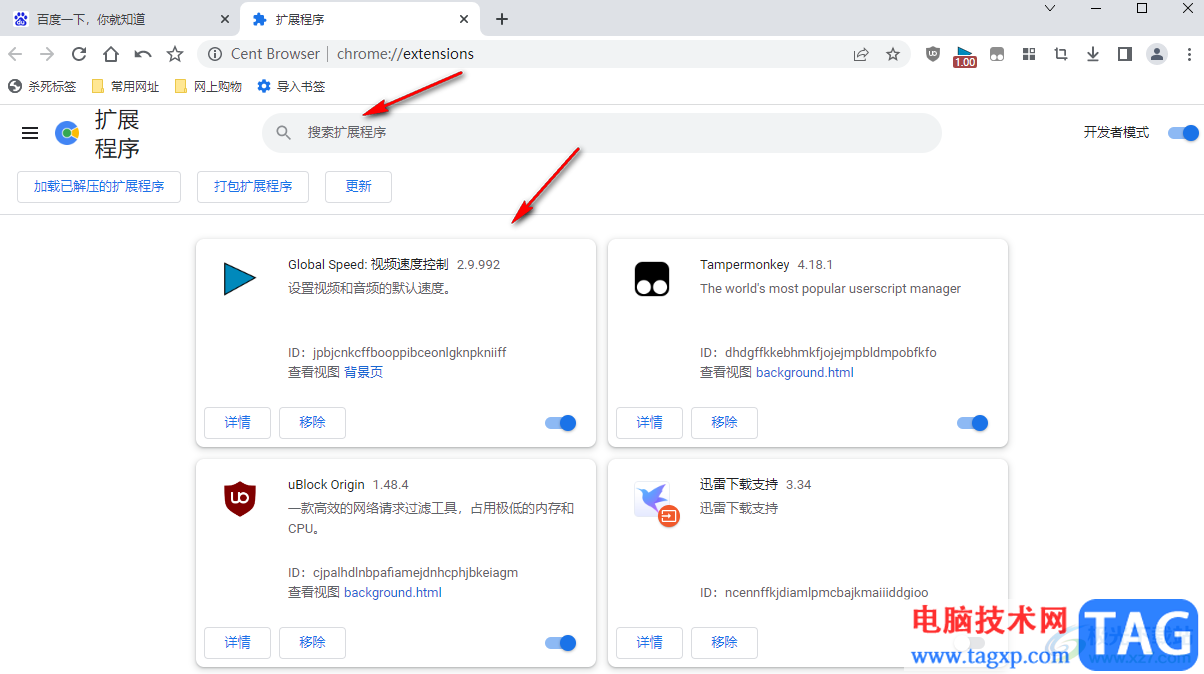This screenshot has width=1204, height=674.
Task: Open the user profile avatar
Action: tap(1157, 54)
